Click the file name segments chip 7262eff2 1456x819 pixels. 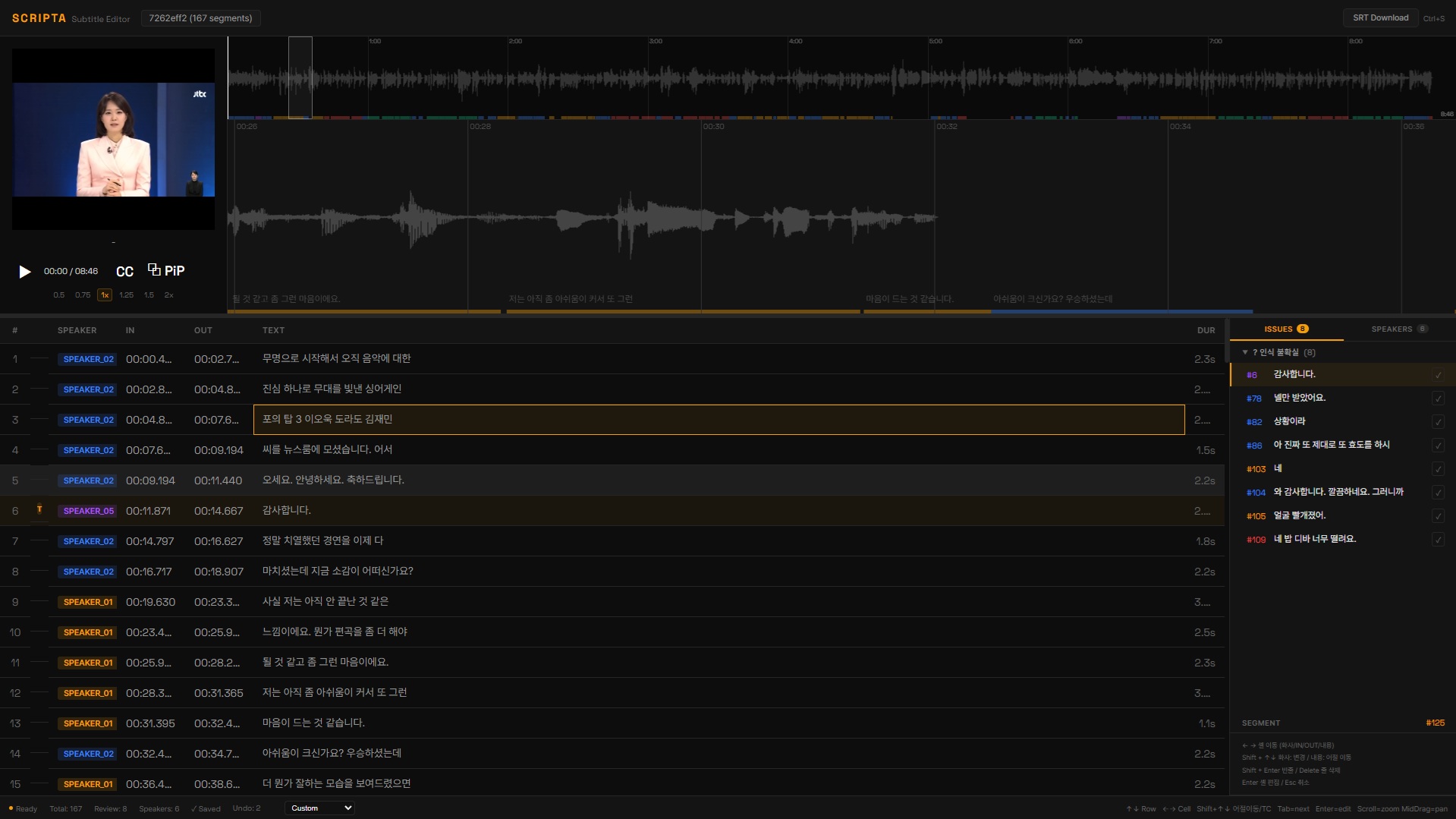(200, 18)
